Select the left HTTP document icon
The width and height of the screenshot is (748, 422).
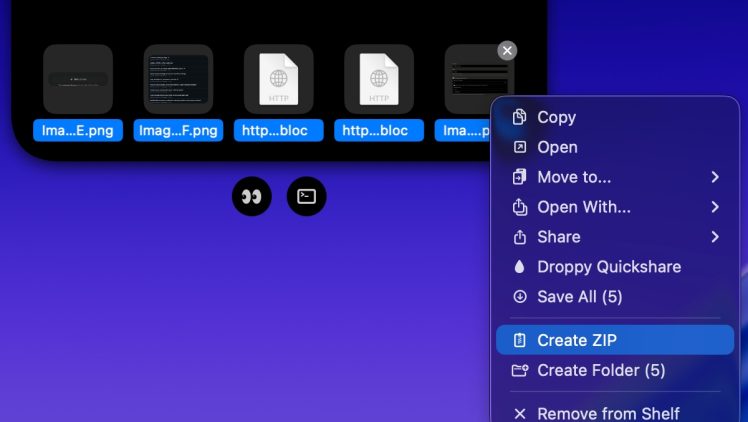point(279,79)
